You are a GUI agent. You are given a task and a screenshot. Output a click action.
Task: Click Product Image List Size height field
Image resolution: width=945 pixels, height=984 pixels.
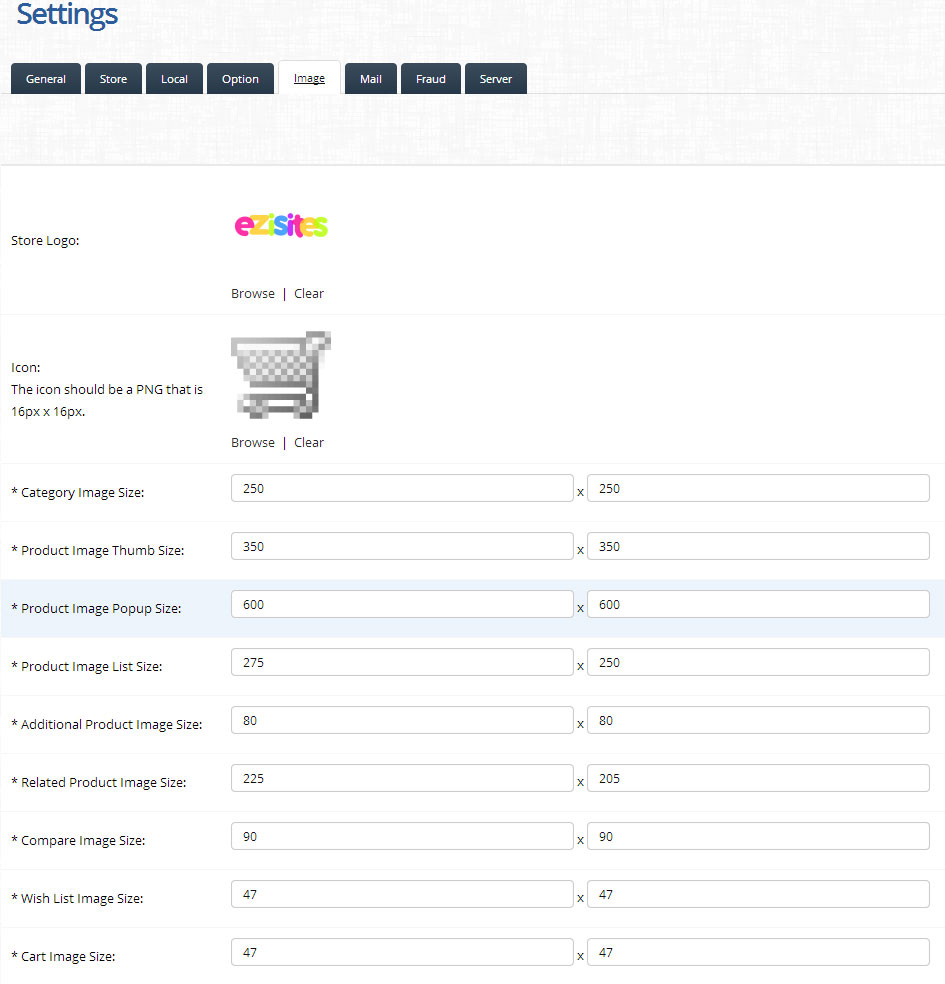(x=758, y=662)
